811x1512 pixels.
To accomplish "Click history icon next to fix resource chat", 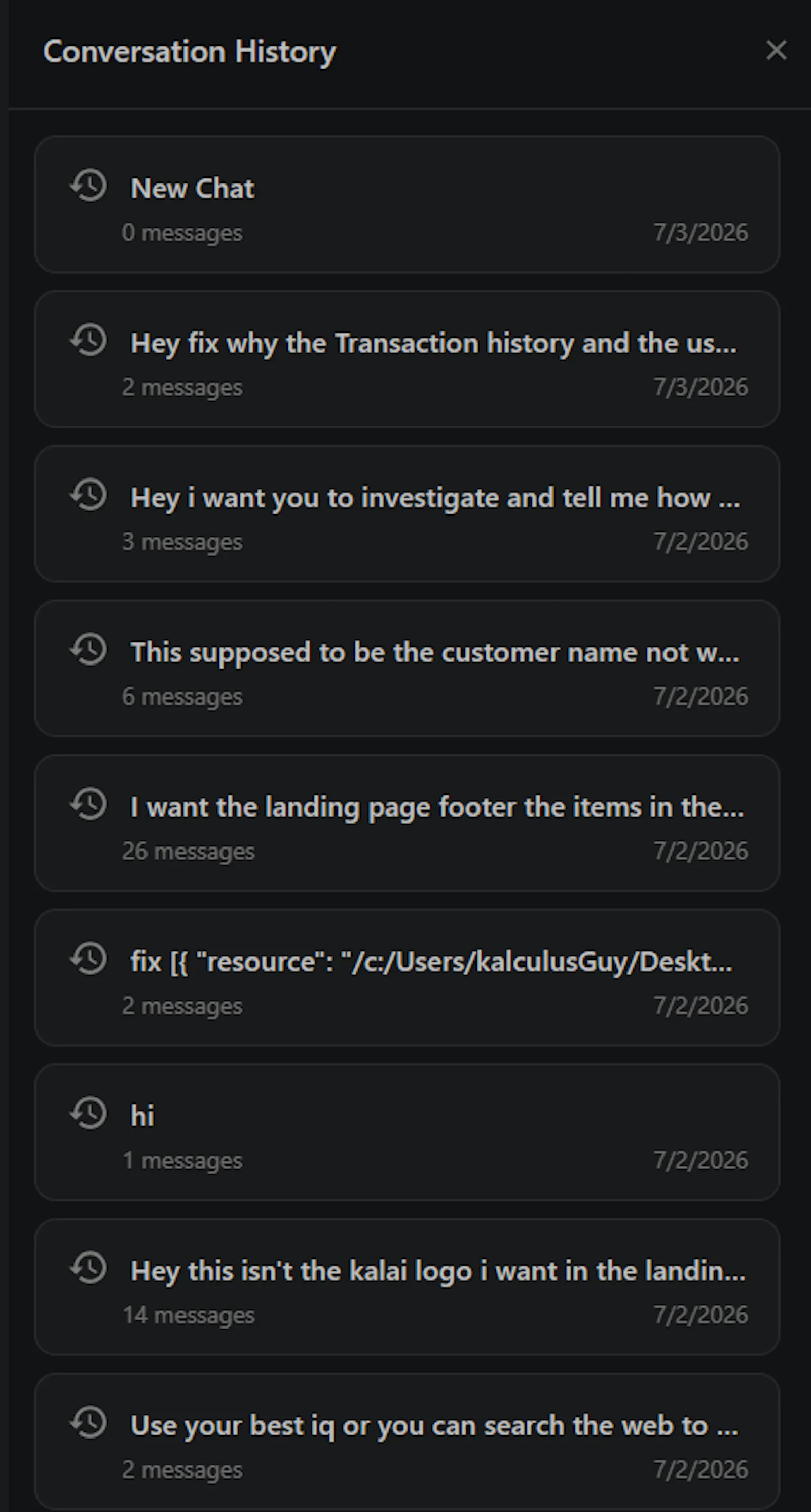I will [x=89, y=958].
